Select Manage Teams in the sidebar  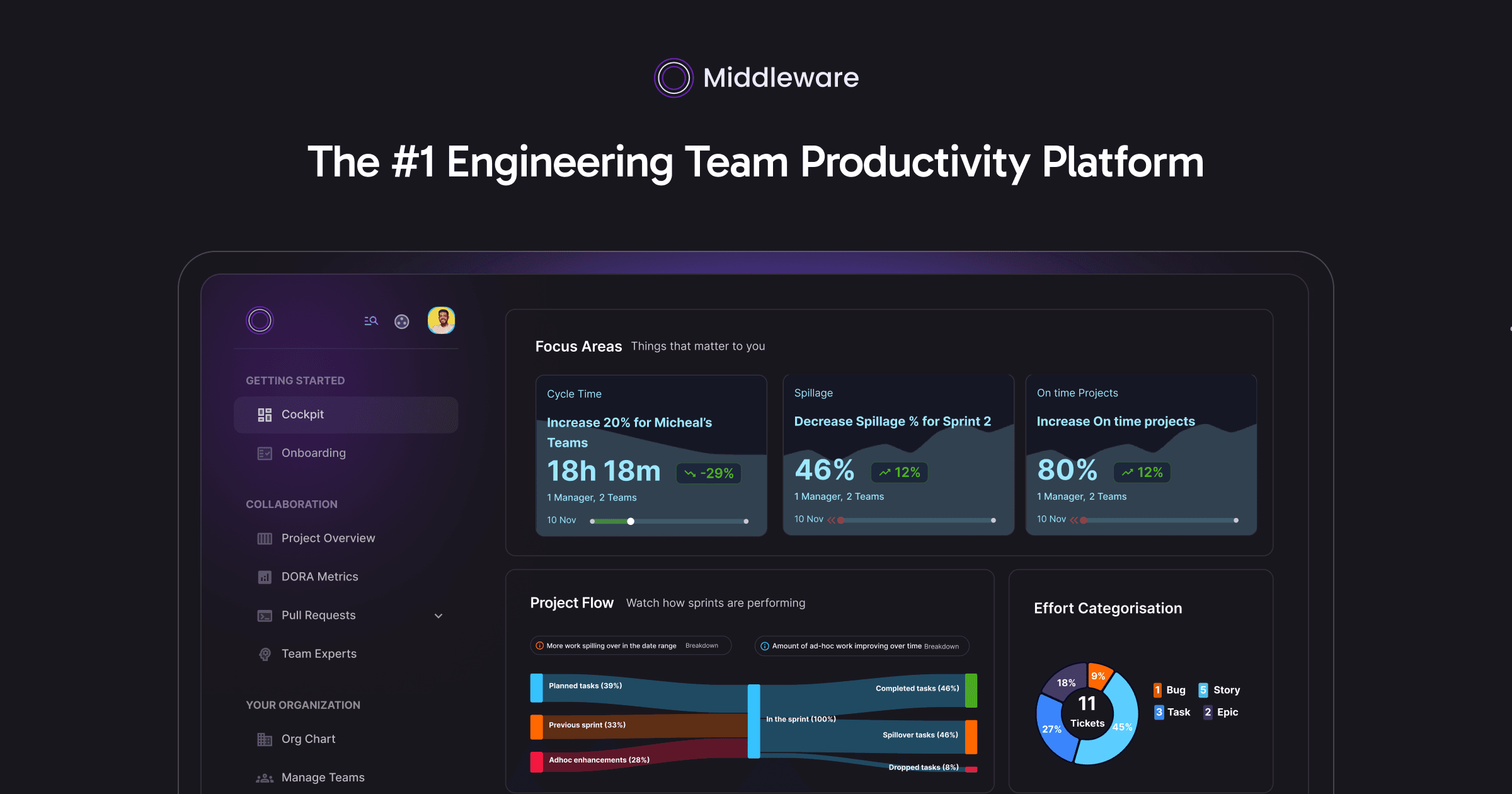tap(323, 777)
